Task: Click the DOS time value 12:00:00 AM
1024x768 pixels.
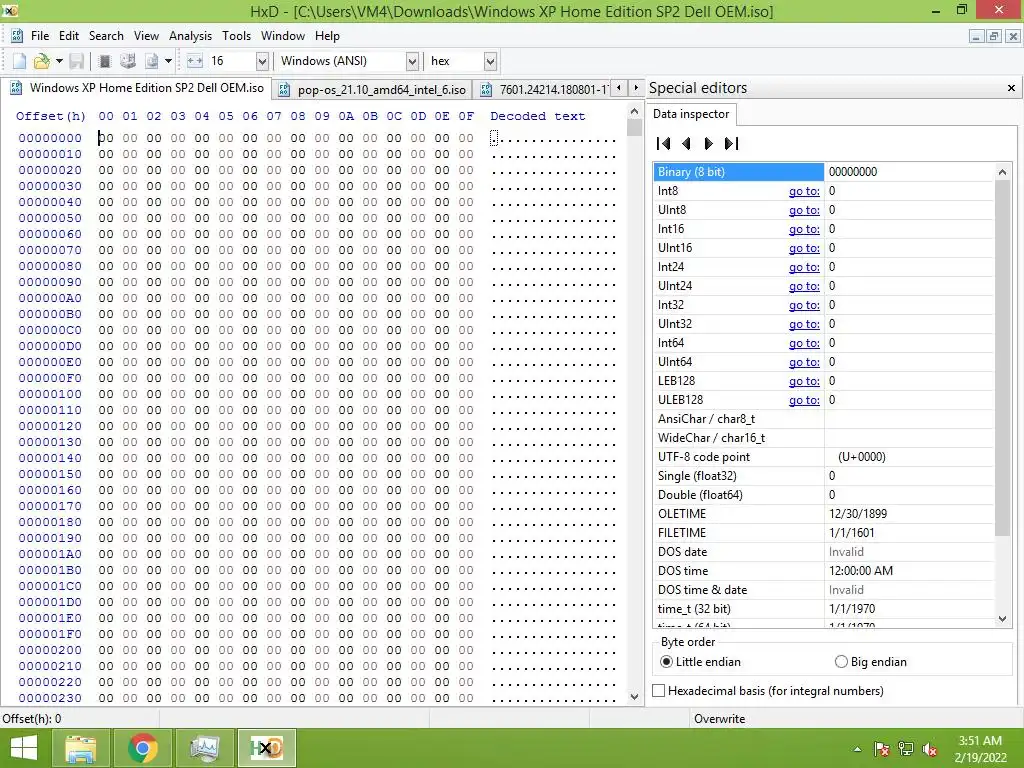Action: tap(861, 571)
